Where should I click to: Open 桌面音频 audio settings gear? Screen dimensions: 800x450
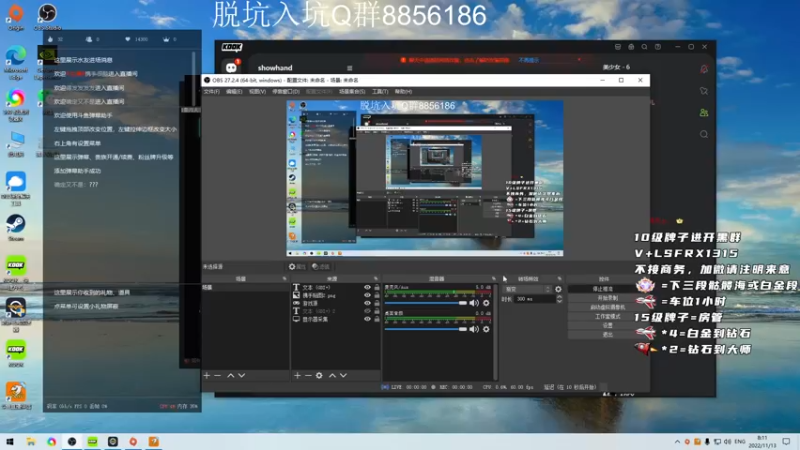pyautogui.click(x=486, y=329)
